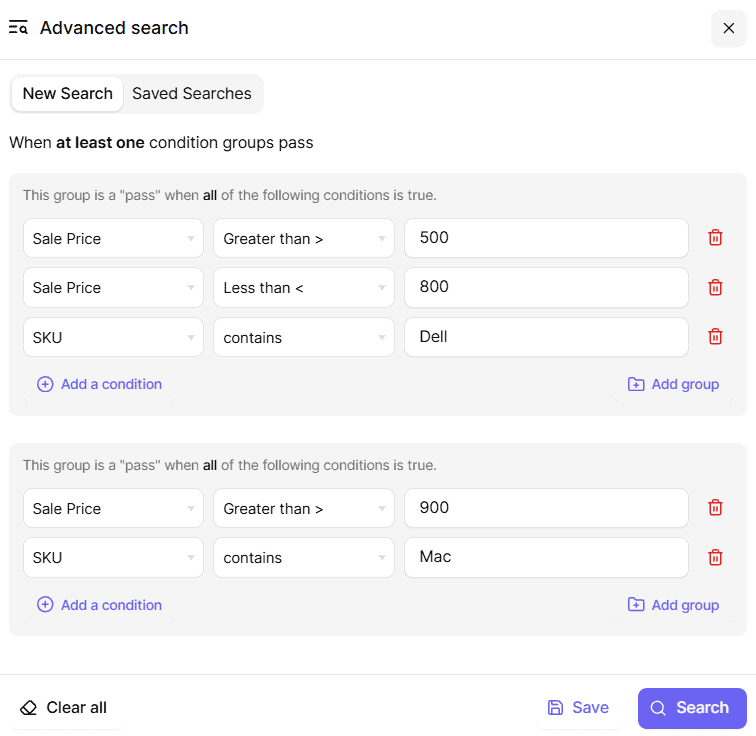Viewport: 756px width, 736px height.
Task: Delete the SKU contains Mac condition
Action: (715, 557)
